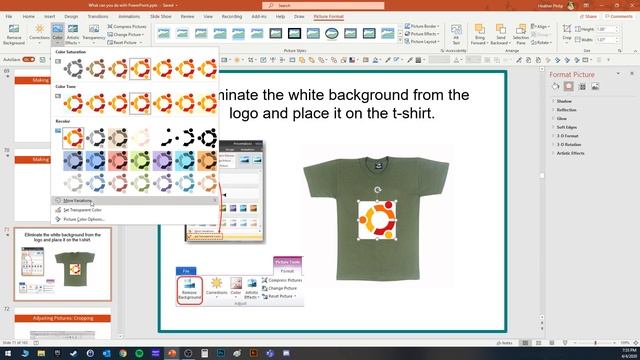
Task: Open the Align dropdown
Action: click(541, 27)
